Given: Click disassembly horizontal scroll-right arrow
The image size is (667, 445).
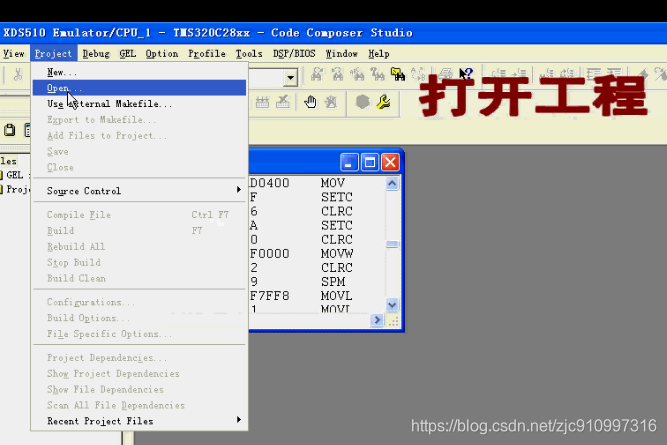Looking at the screenshot, I should (377, 320).
